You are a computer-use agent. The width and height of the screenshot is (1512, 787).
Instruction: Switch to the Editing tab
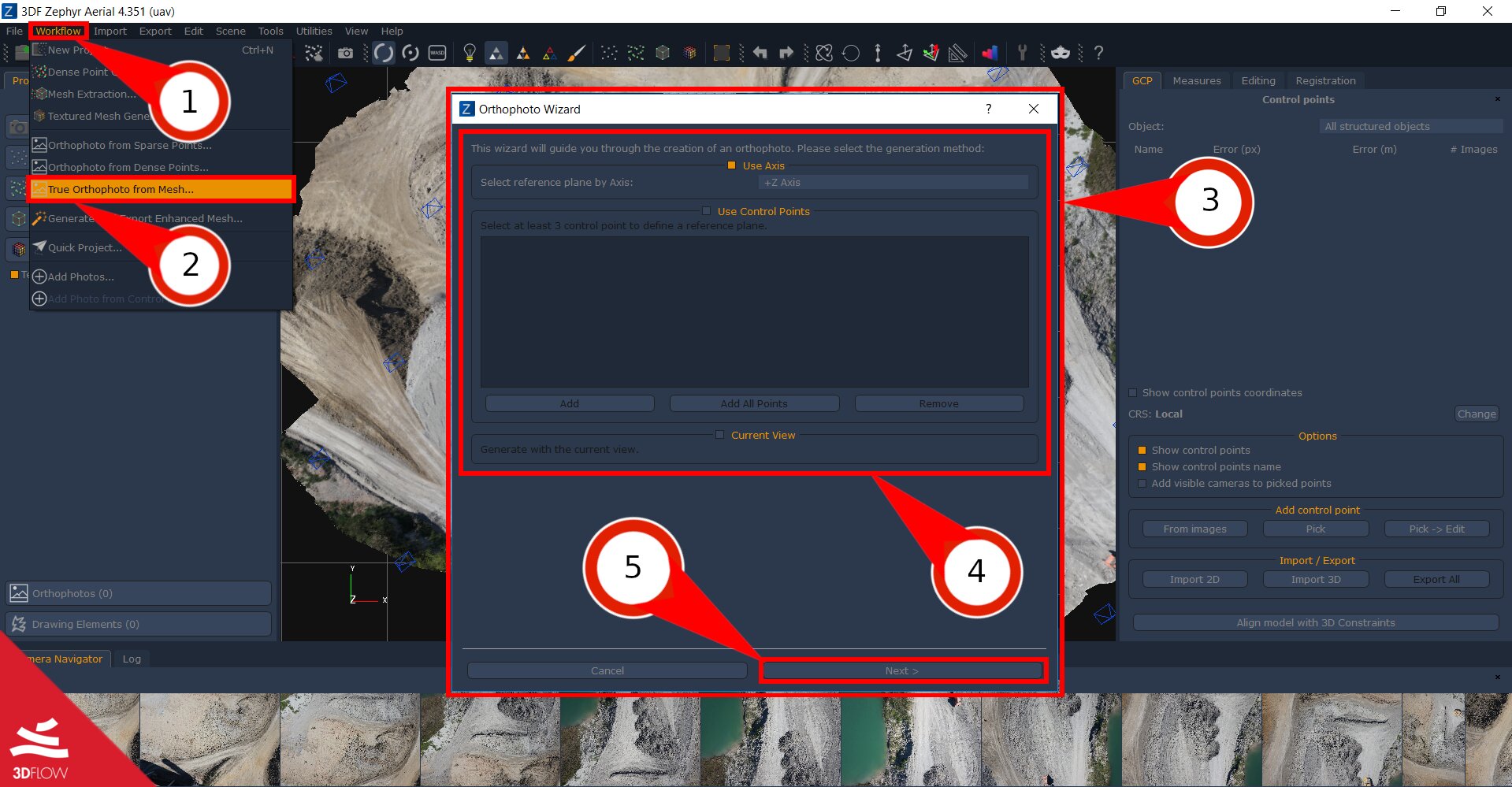pyautogui.click(x=1258, y=80)
